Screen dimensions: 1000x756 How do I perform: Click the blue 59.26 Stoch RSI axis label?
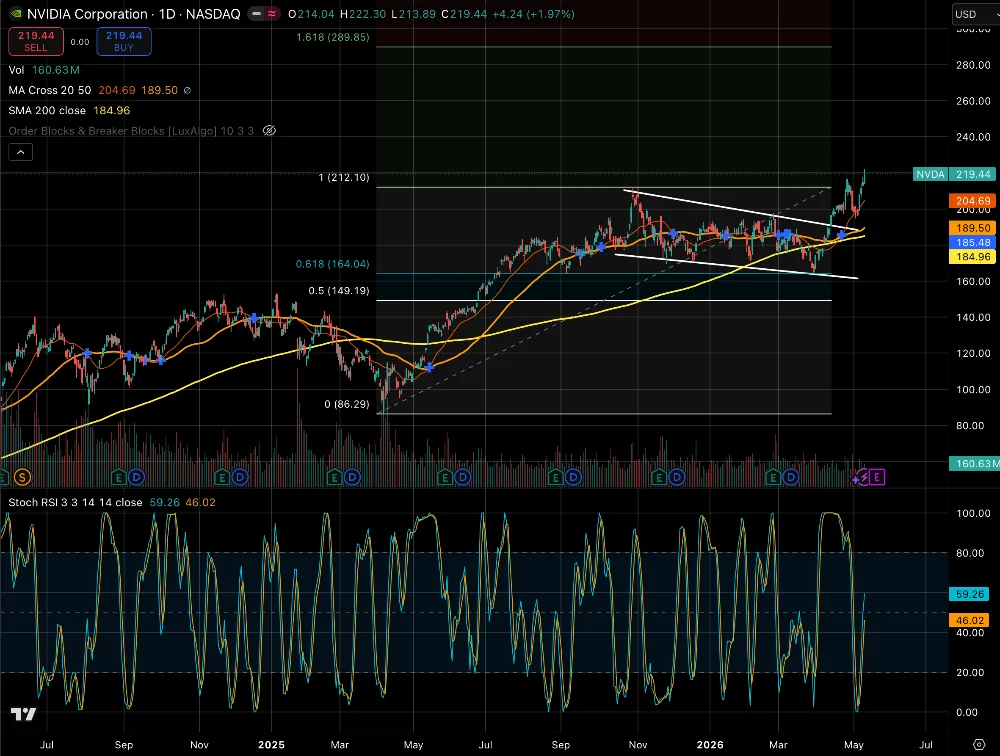[x=969, y=594]
